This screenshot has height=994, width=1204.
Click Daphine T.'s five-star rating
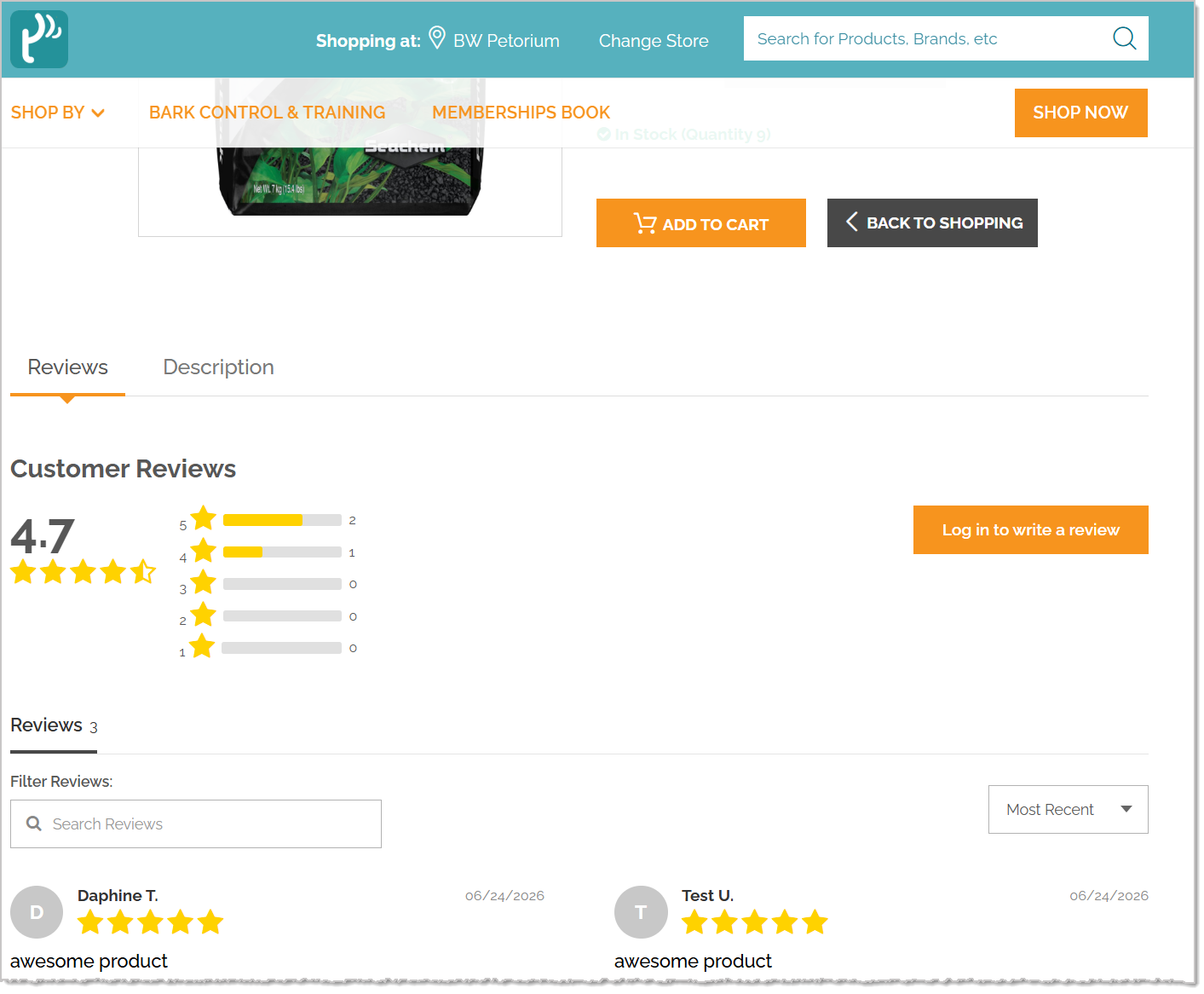click(x=150, y=922)
